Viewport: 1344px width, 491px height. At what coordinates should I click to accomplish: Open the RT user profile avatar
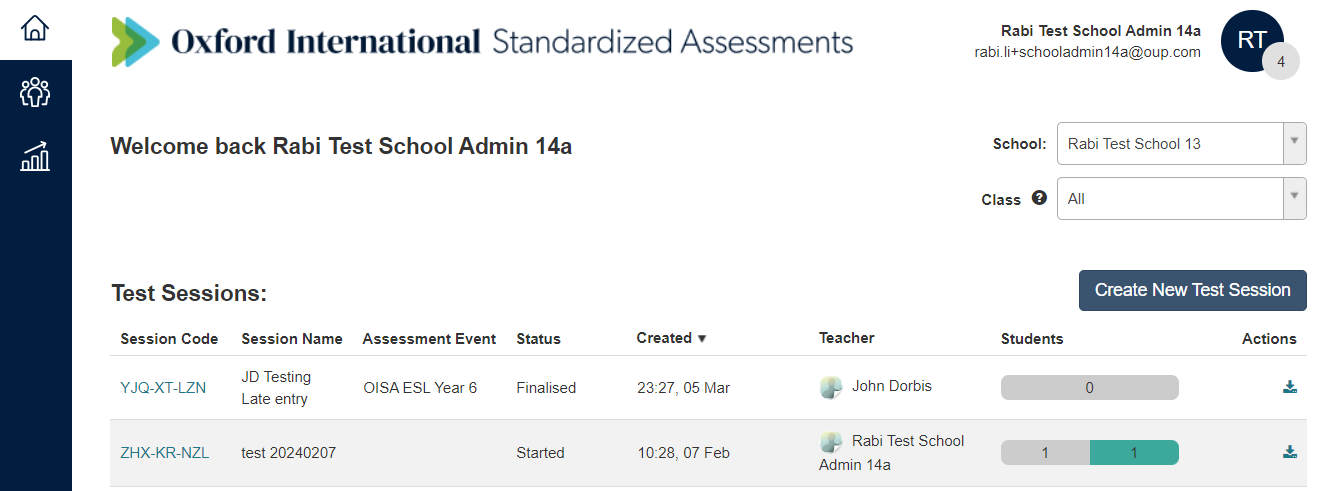(x=1251, y=41)
